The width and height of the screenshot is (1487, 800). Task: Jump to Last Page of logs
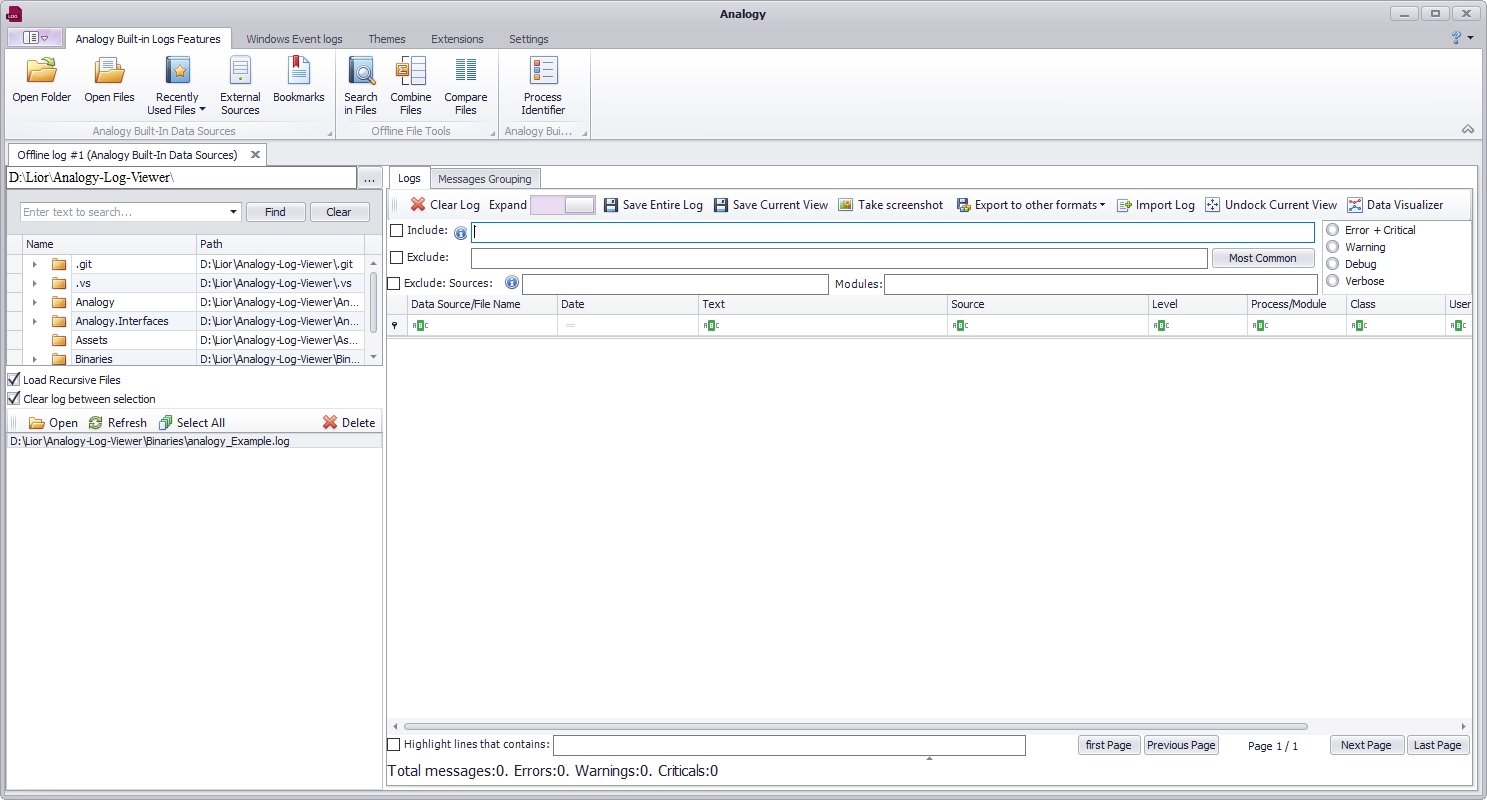click(1438, 745)
